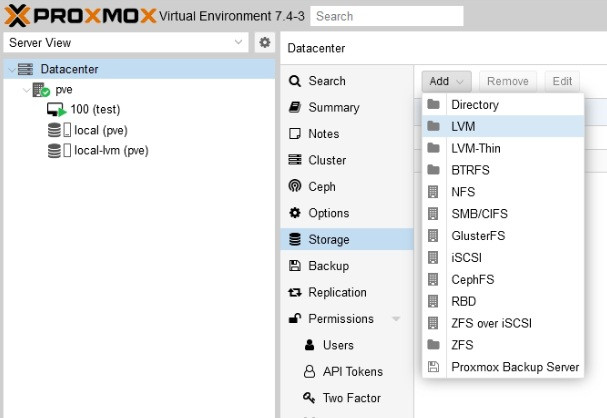This screenshot has width=607, height=418.
Task: Choose NFS from Add menu
Action: [x=503, y=192]
